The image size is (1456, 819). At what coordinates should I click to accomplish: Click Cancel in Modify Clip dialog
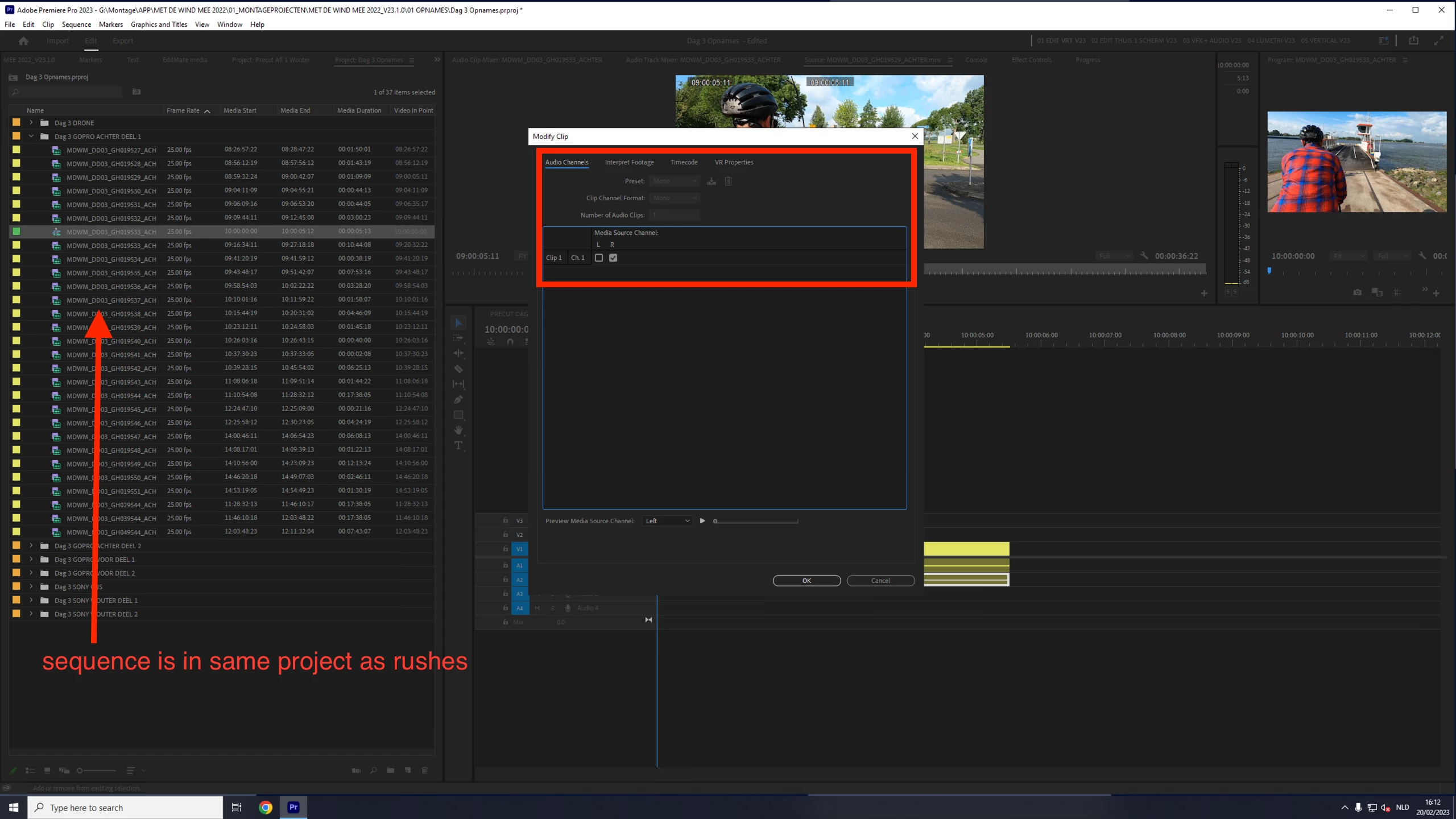click(880, 580)
